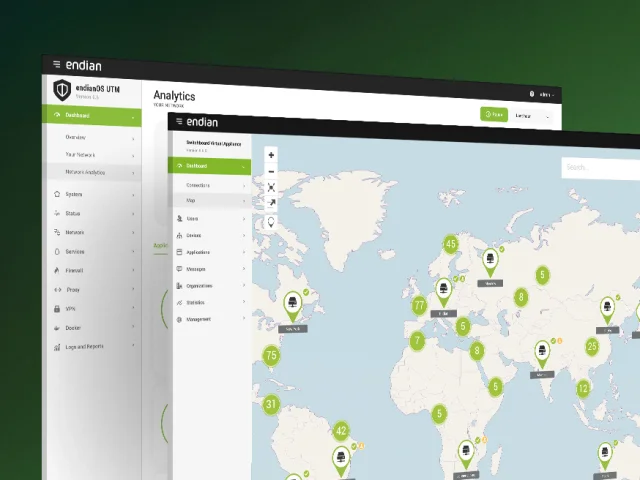The image size is (640, 480).
Task: Click the Network icon in UTM sidebar
Action: tap(57, 232)
